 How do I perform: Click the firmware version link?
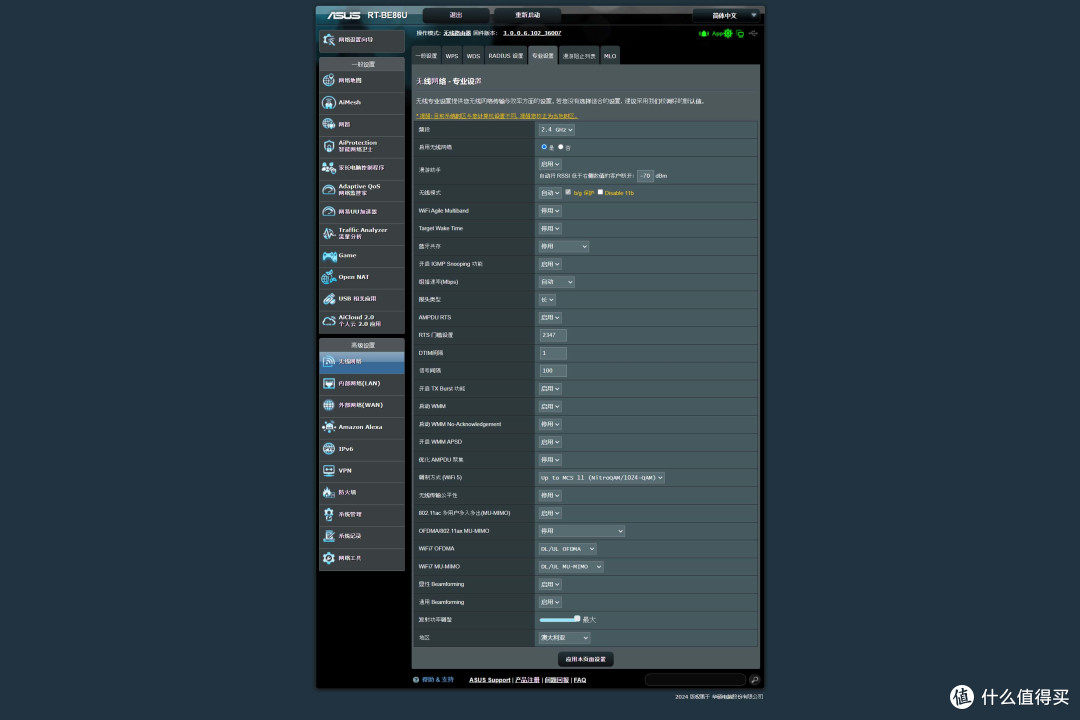point(532,33)
